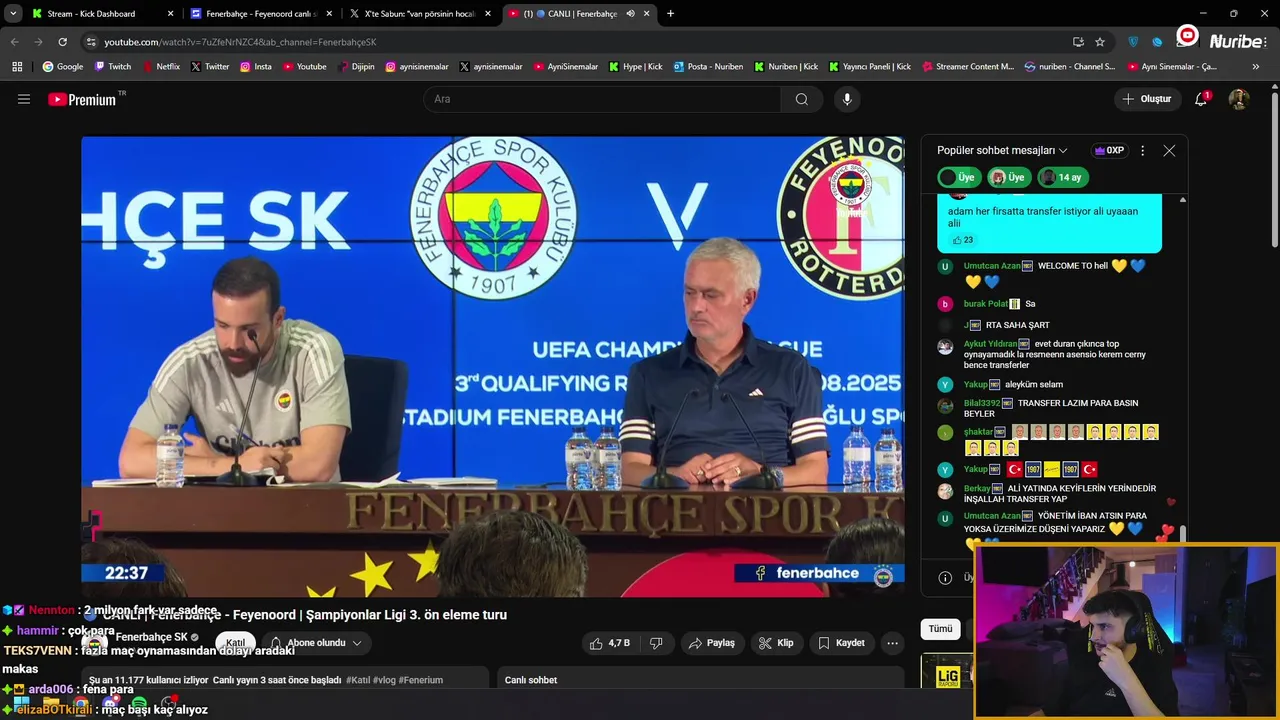The image size is (1280, 720).
Task: Show more bookmarks with double chevron
Action: coord(1256,67)
